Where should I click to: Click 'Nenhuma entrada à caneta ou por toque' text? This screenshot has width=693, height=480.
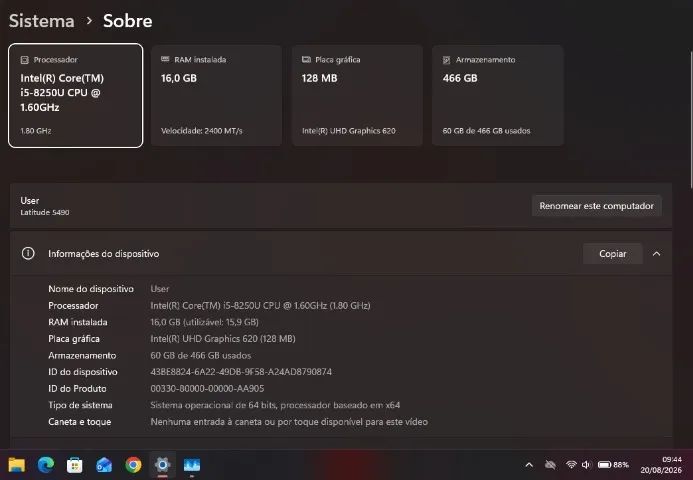[x=289, y=422]
